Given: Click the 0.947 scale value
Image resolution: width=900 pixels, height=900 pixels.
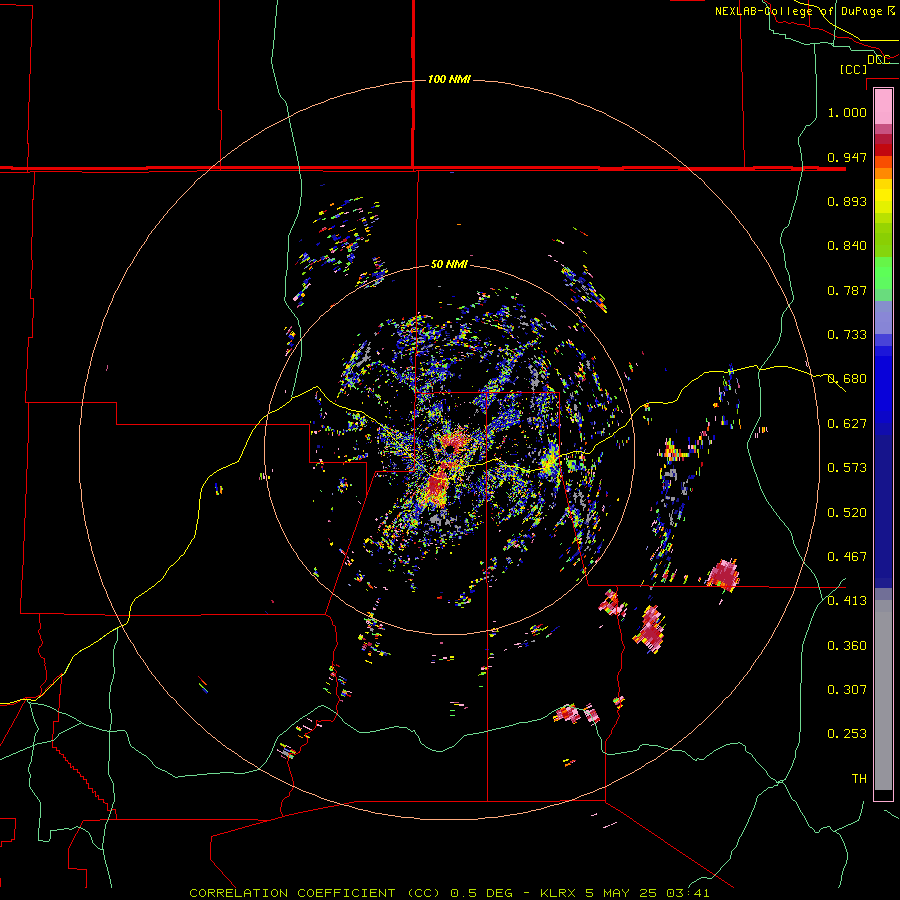Looking at the screenshot, I should (847, 157).
